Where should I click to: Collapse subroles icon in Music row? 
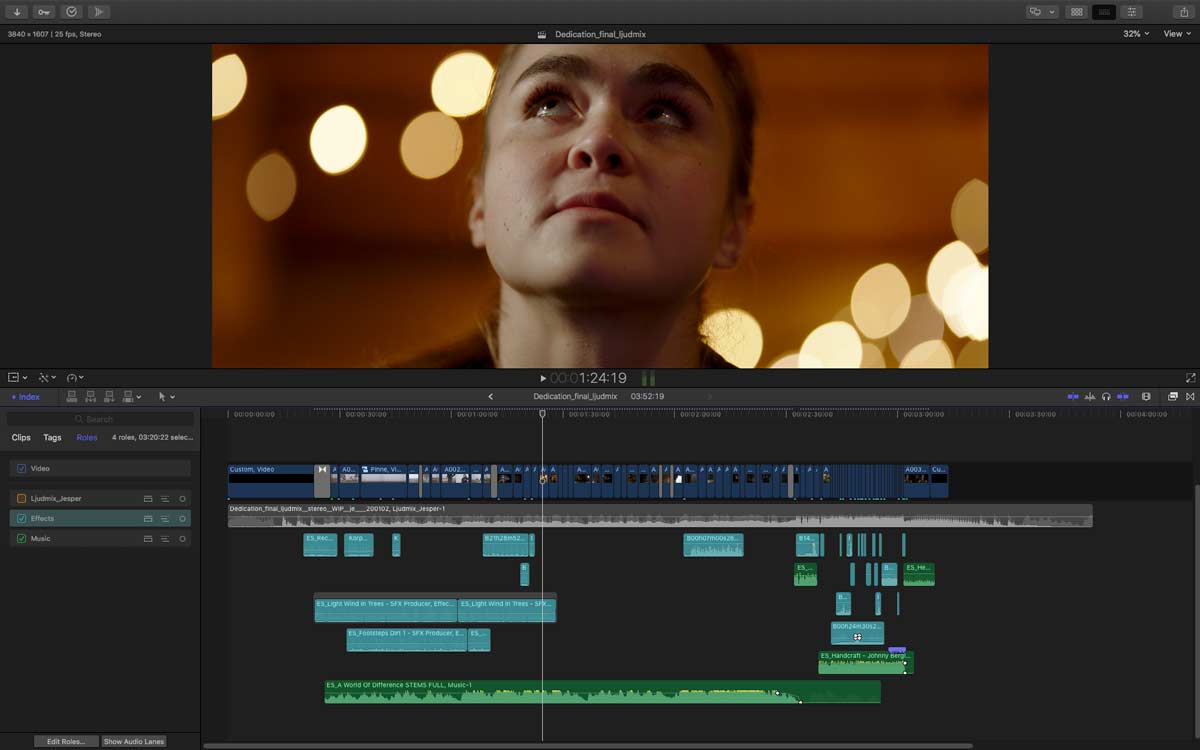pyautogui.click(x=165, y=538)
